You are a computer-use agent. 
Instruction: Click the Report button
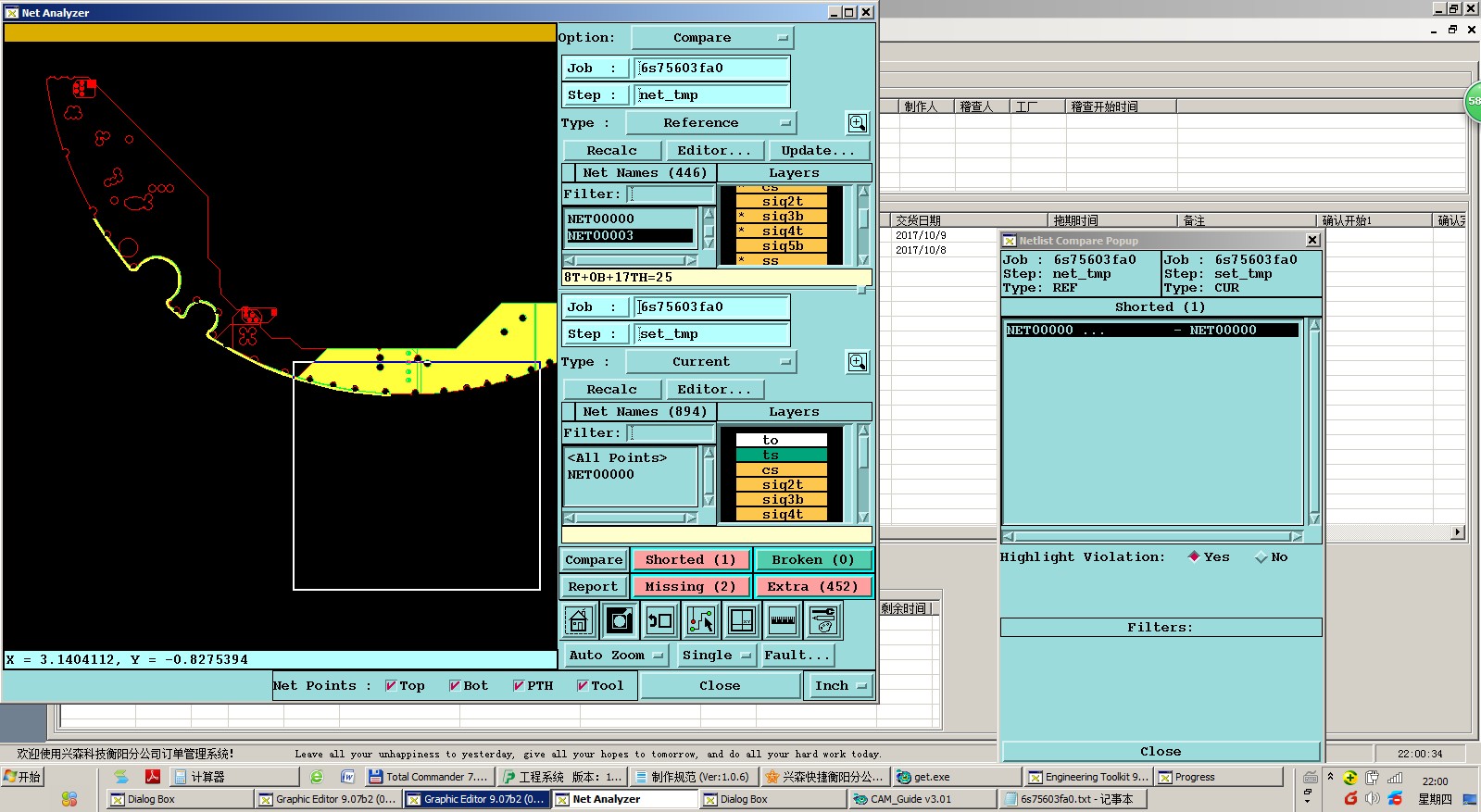(x=594, y=587)
